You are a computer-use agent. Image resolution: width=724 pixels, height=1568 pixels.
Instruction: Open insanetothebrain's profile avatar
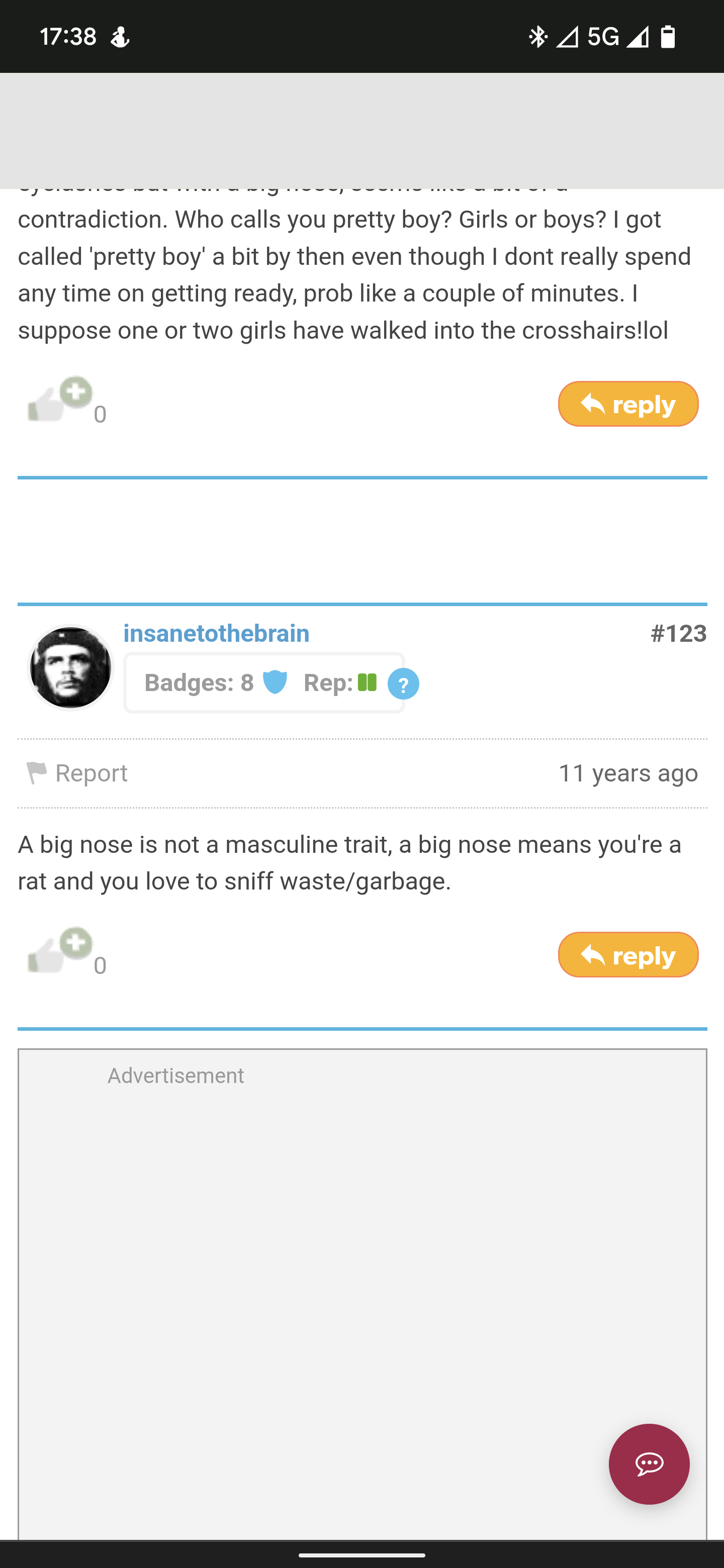(x=70, y=668)
